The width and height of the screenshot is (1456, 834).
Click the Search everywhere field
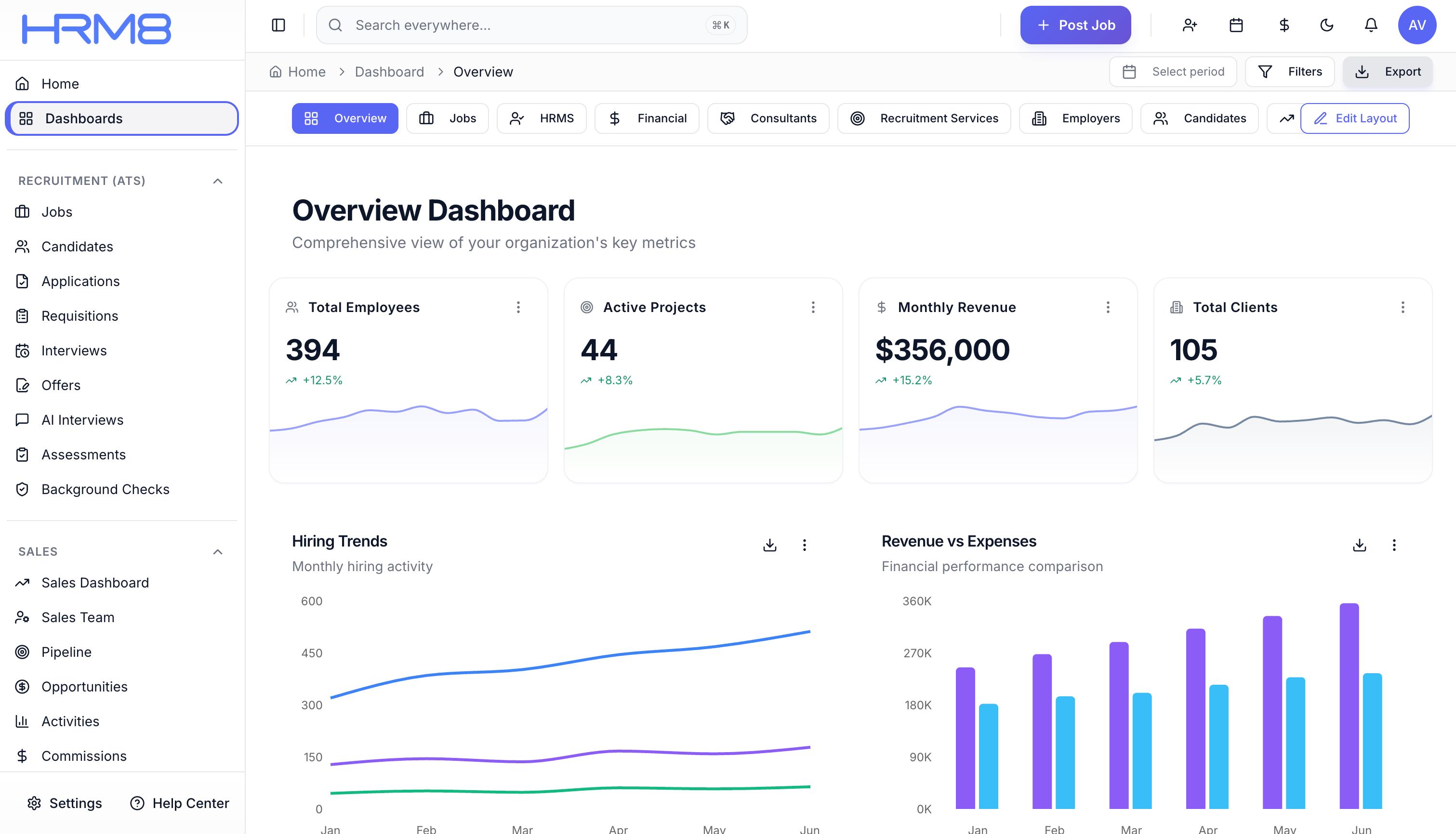(516, 25)
